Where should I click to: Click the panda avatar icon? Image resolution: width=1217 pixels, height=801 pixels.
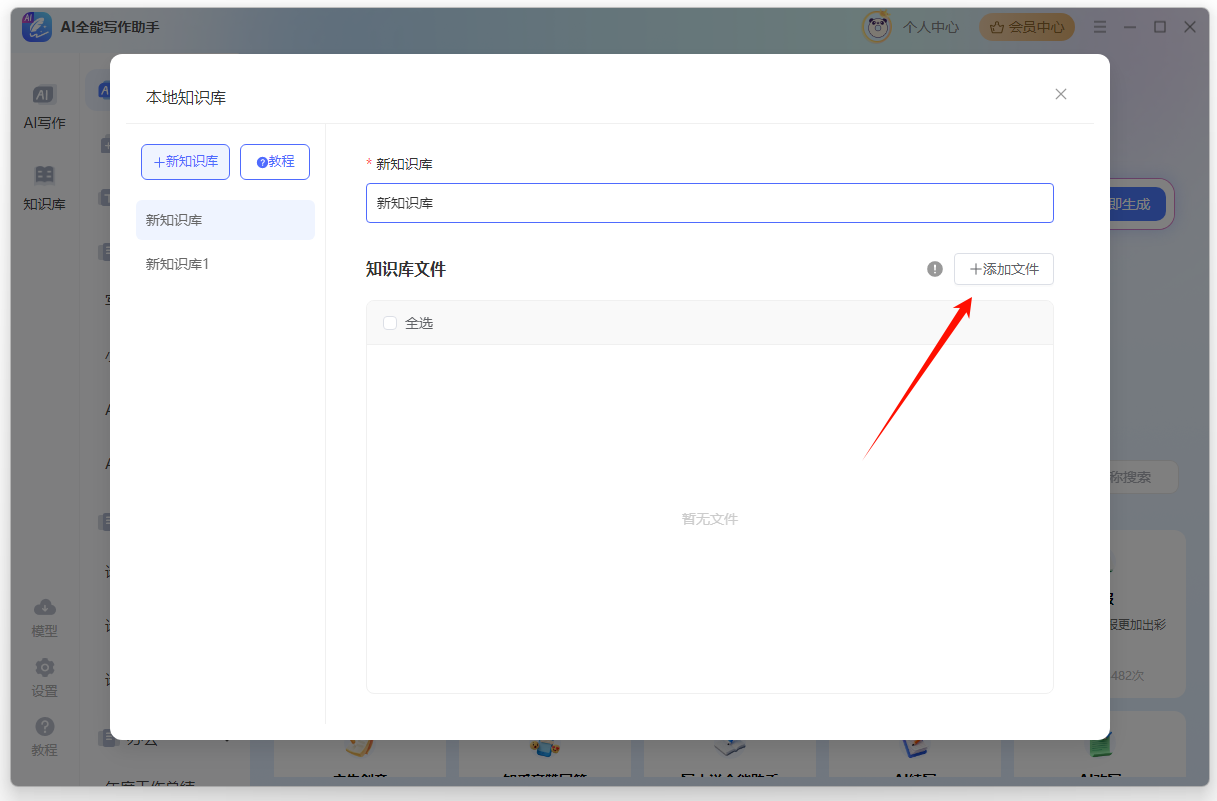(x=877, y=27)
